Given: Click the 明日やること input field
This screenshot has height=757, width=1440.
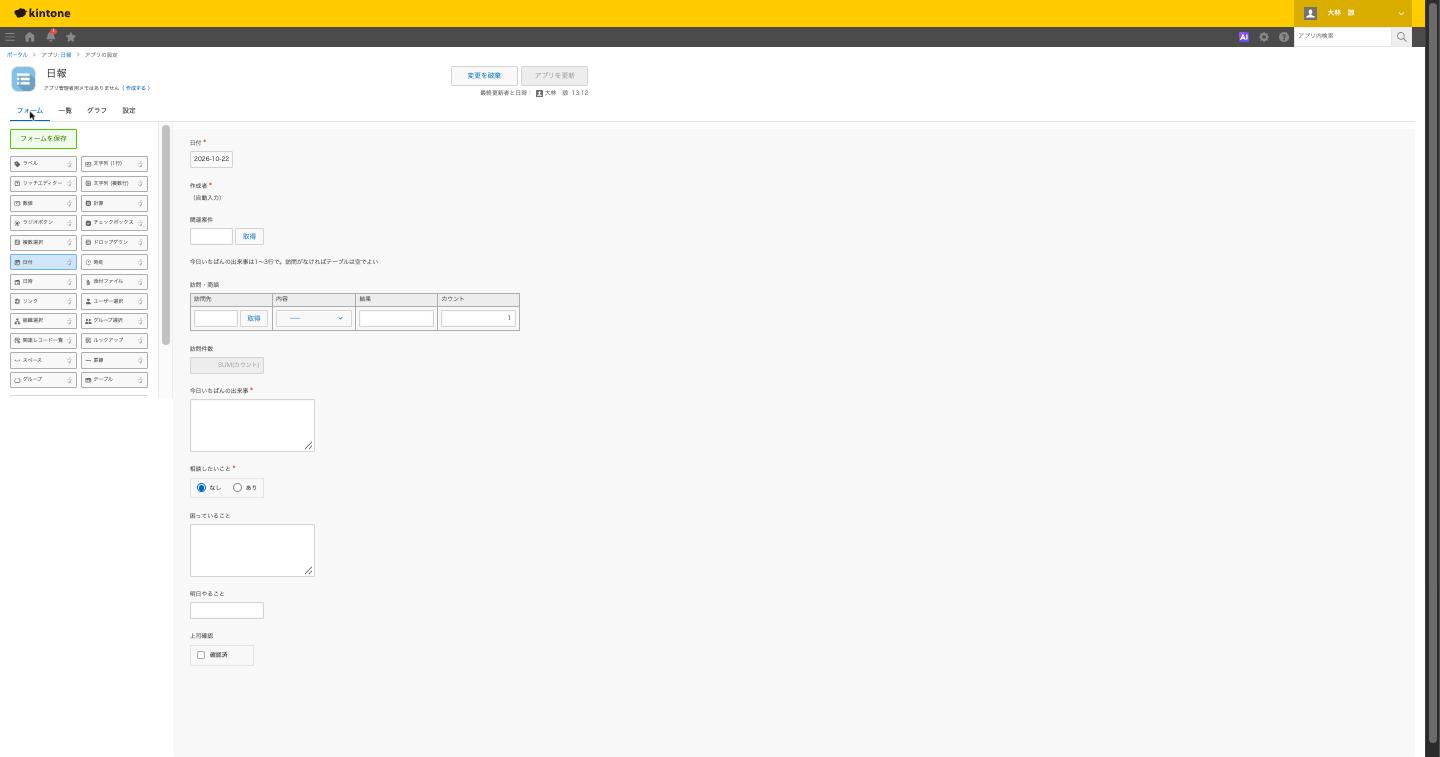Looking at the screenshot, I should click(x=227, y=610).
